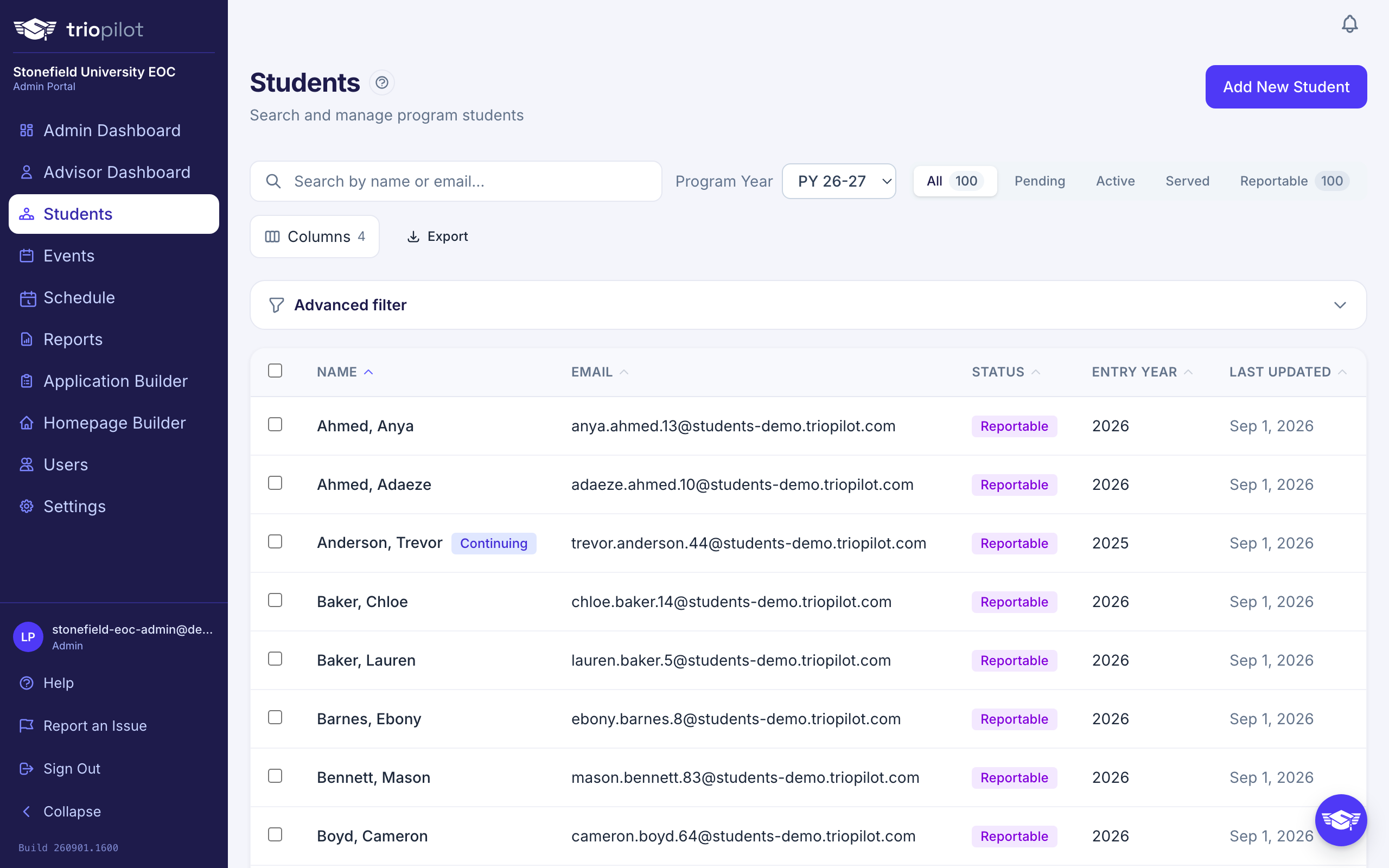Check the box for Ahmed, Anya
This screenshot has height=868, width=1389.
tap(275, 424)
